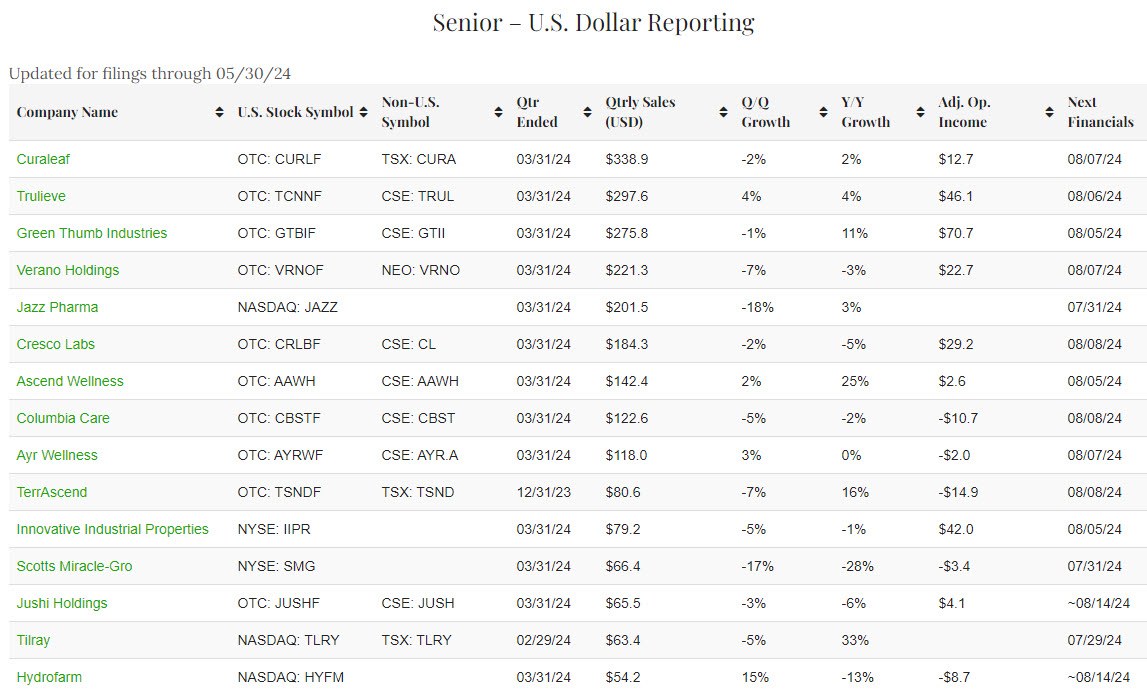
Task: Open Trulieve company page
Action: tap(41, 196)
